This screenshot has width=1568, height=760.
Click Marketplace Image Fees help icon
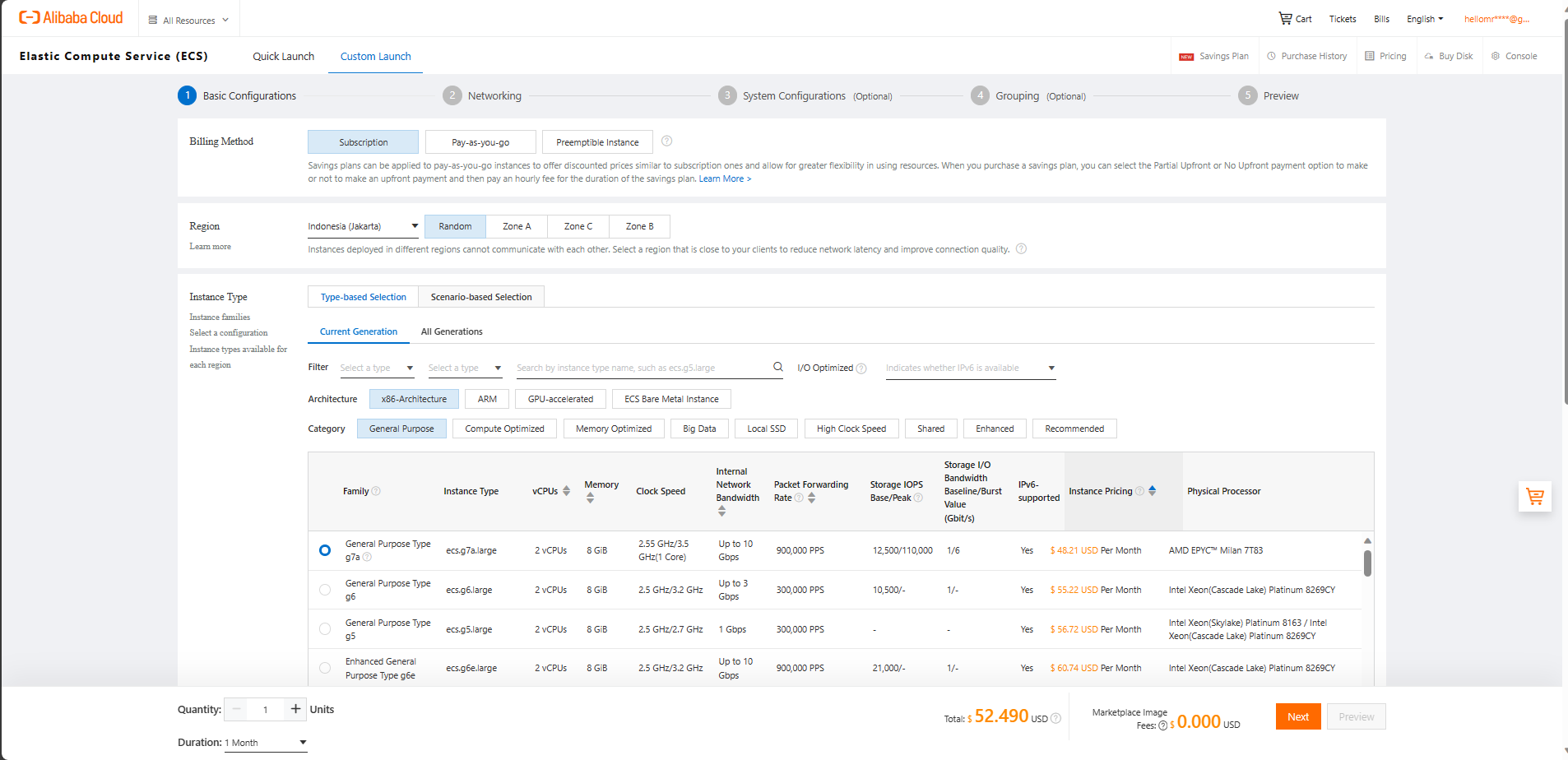(1162, 725)
